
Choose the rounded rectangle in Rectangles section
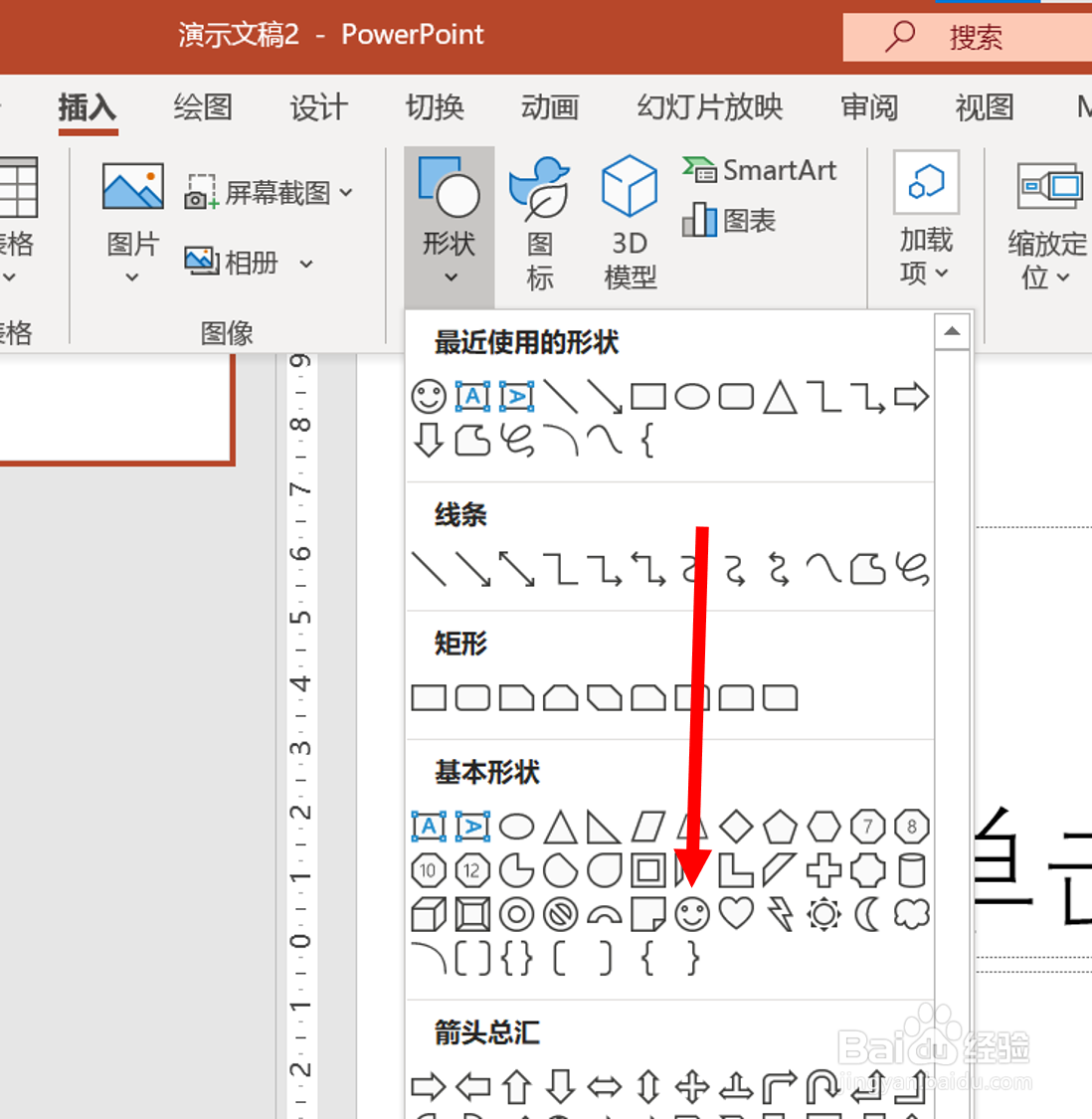(x=472, y=697)
